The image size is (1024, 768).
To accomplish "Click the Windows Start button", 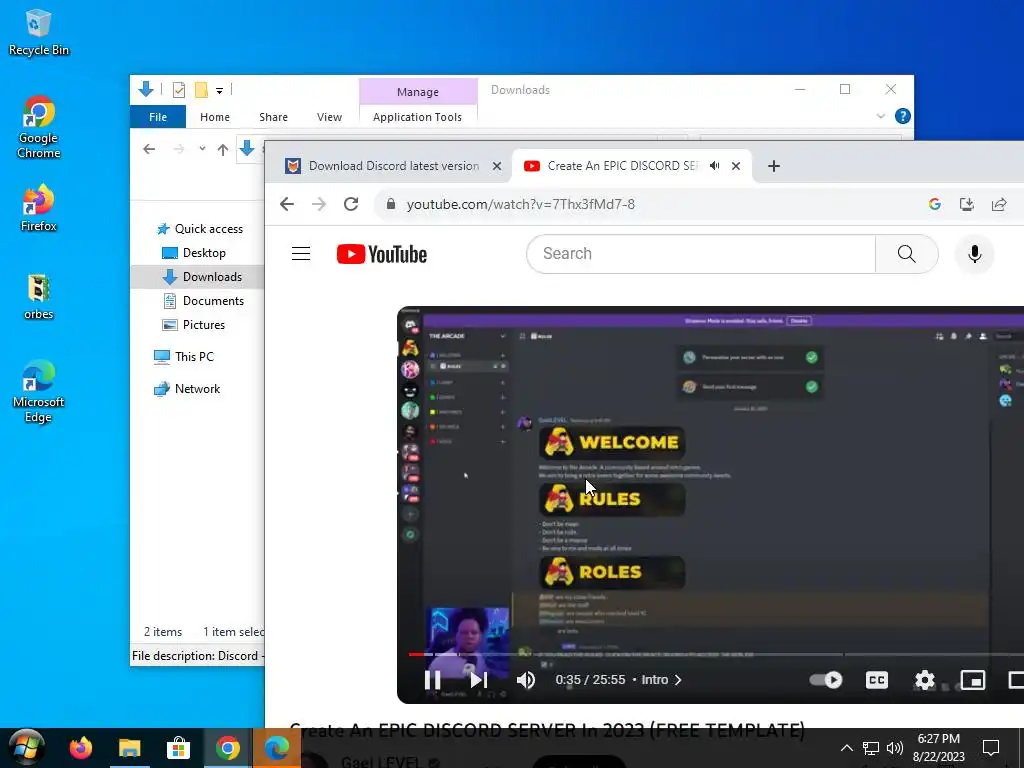I will coord(26,748).
